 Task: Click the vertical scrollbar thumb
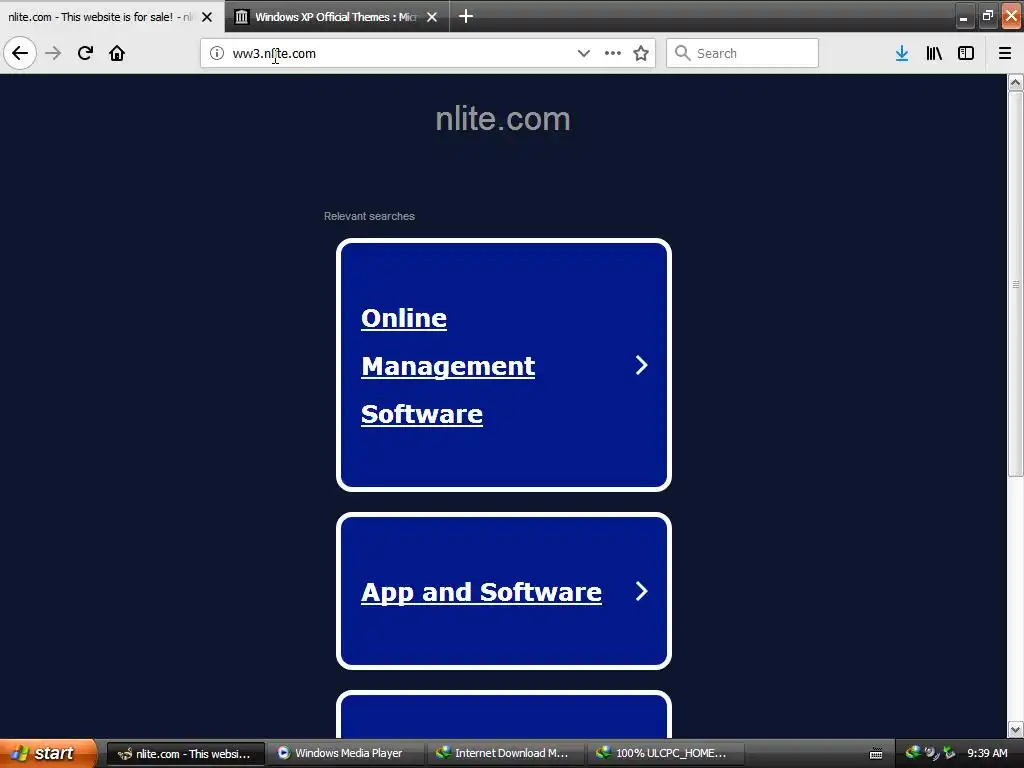[1015, 284]
